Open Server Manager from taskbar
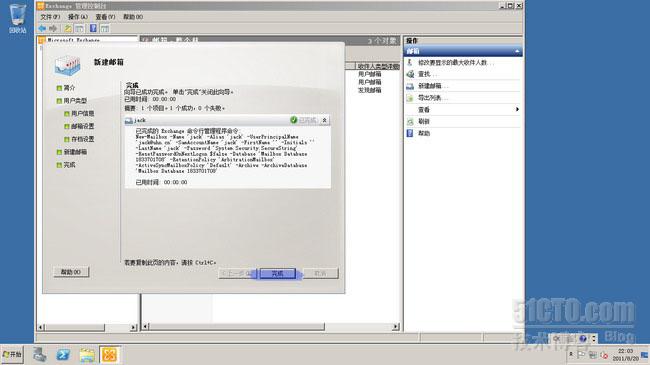This screenshot has height=365, width=650. [x=40, y=355]
